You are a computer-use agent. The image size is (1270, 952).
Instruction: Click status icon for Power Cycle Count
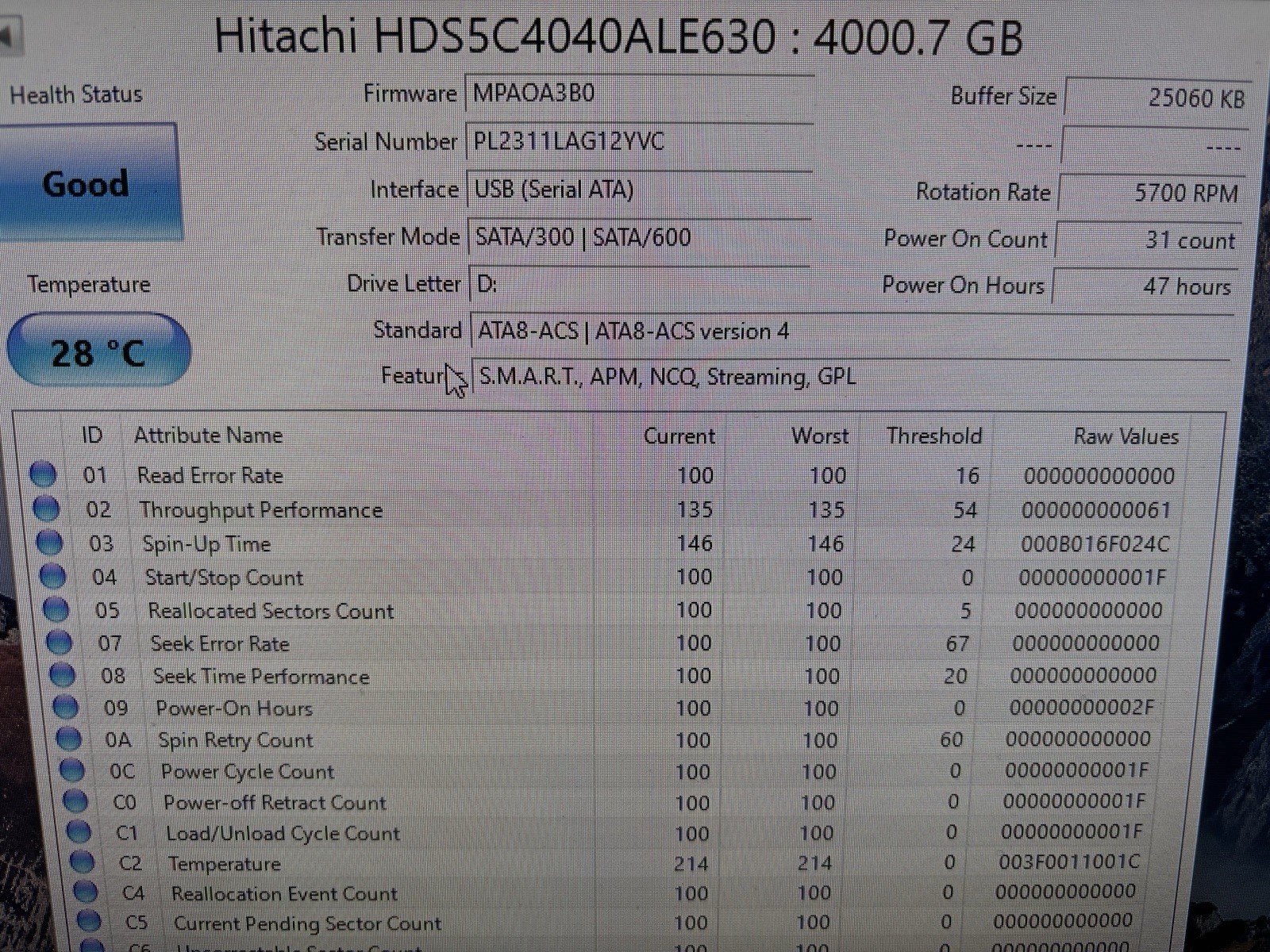pyautogui.click(x=71, y=770)
